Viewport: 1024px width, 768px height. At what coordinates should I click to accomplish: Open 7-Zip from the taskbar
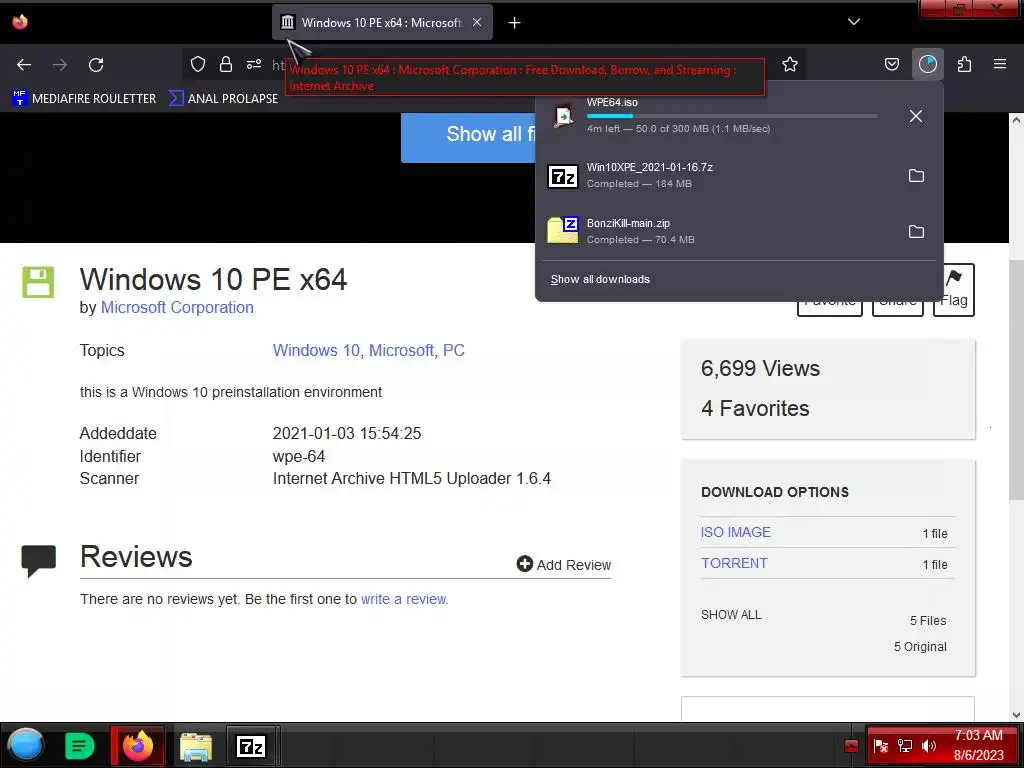[x=251, y=746]
